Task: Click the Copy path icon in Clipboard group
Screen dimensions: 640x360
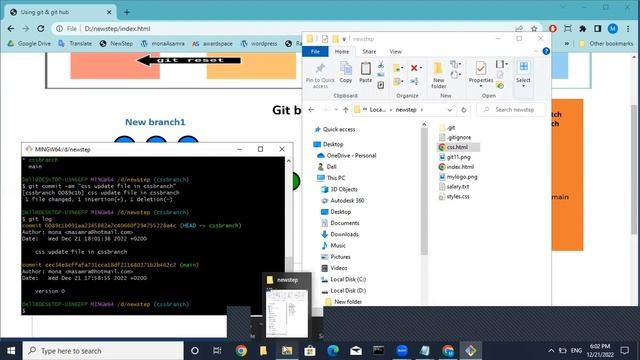Action: [381, 75]
